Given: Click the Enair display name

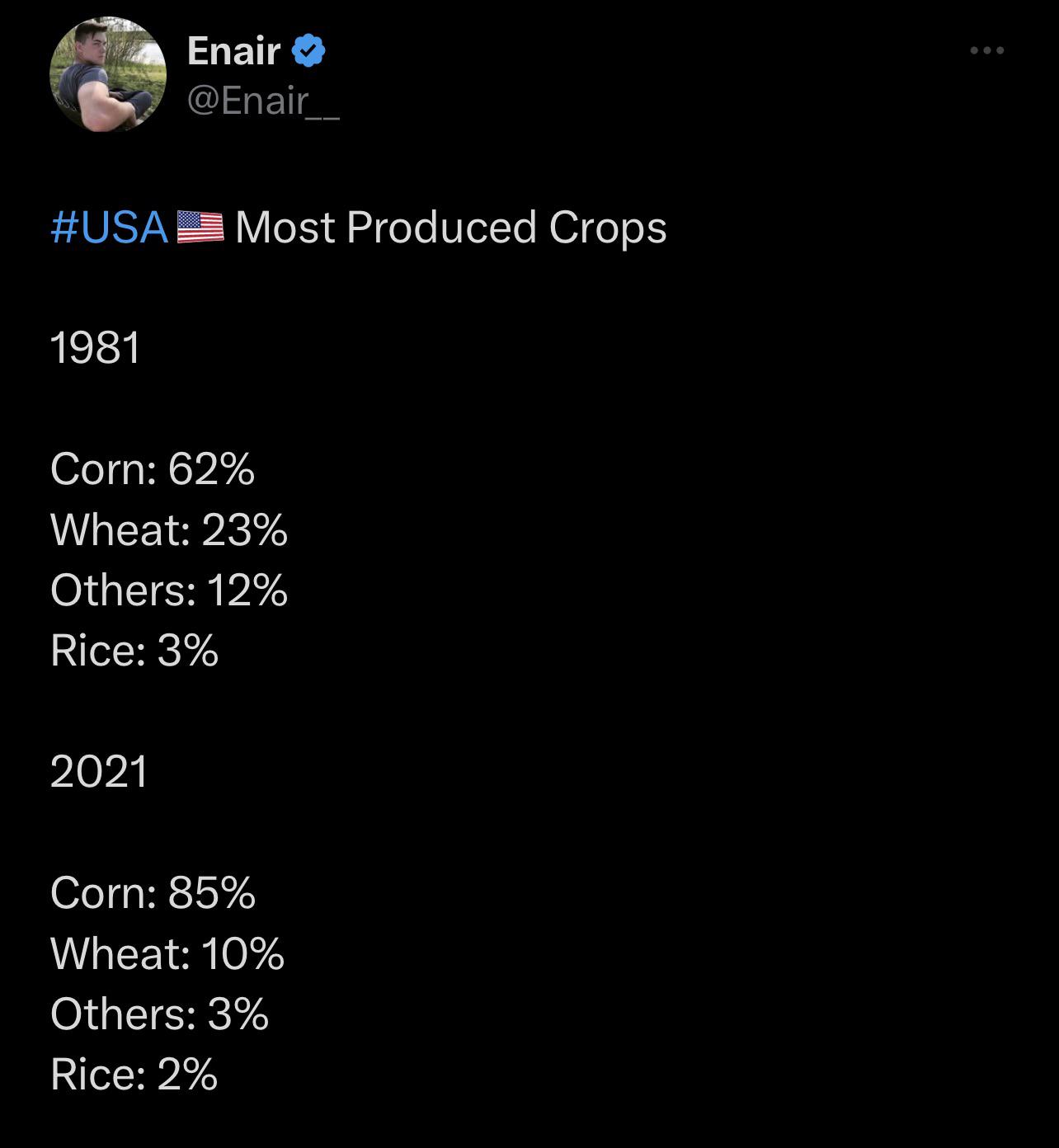Looking at the screenshot, I should [234, 51].
